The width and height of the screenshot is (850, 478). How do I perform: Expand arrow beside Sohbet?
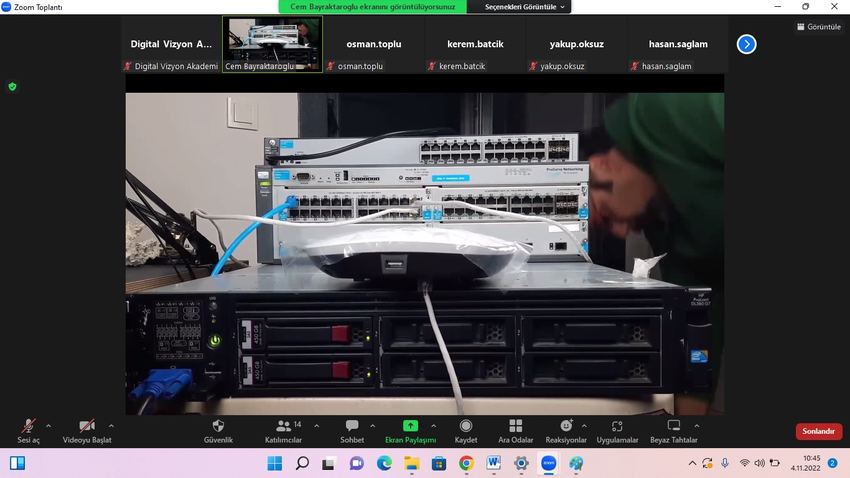372,426
